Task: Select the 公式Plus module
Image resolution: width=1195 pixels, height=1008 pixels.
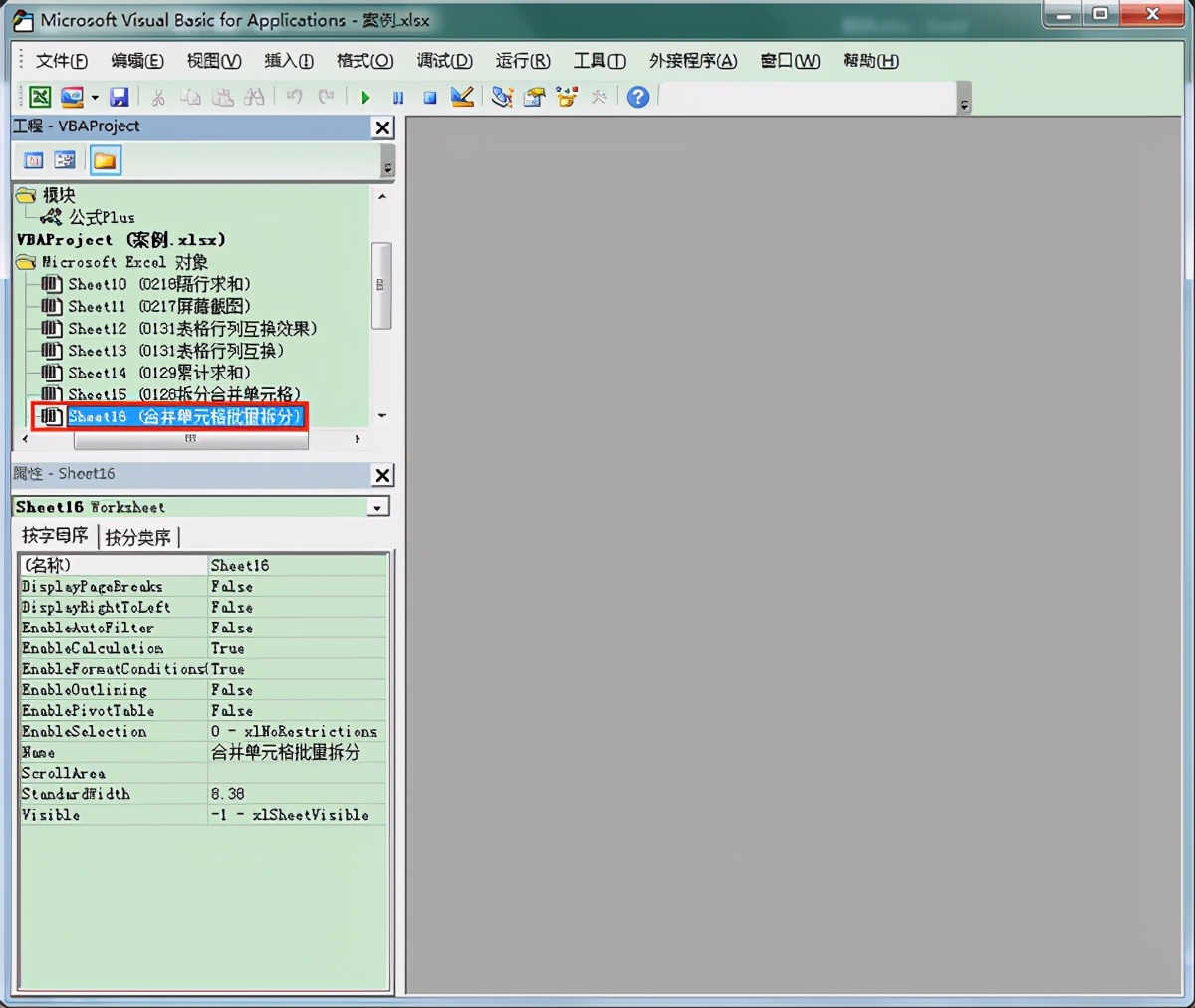Action: [x=101, y=217]
